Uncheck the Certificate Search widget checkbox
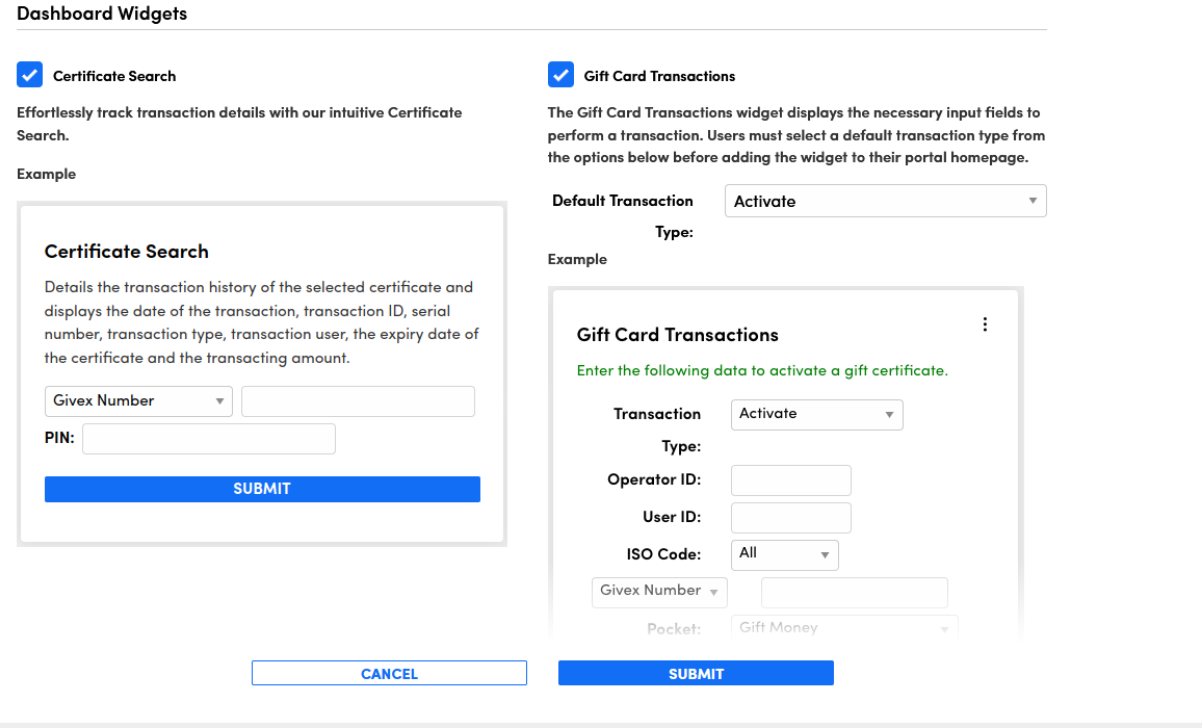The height and width of the screenshot is (728, 1202). point(30,75)
